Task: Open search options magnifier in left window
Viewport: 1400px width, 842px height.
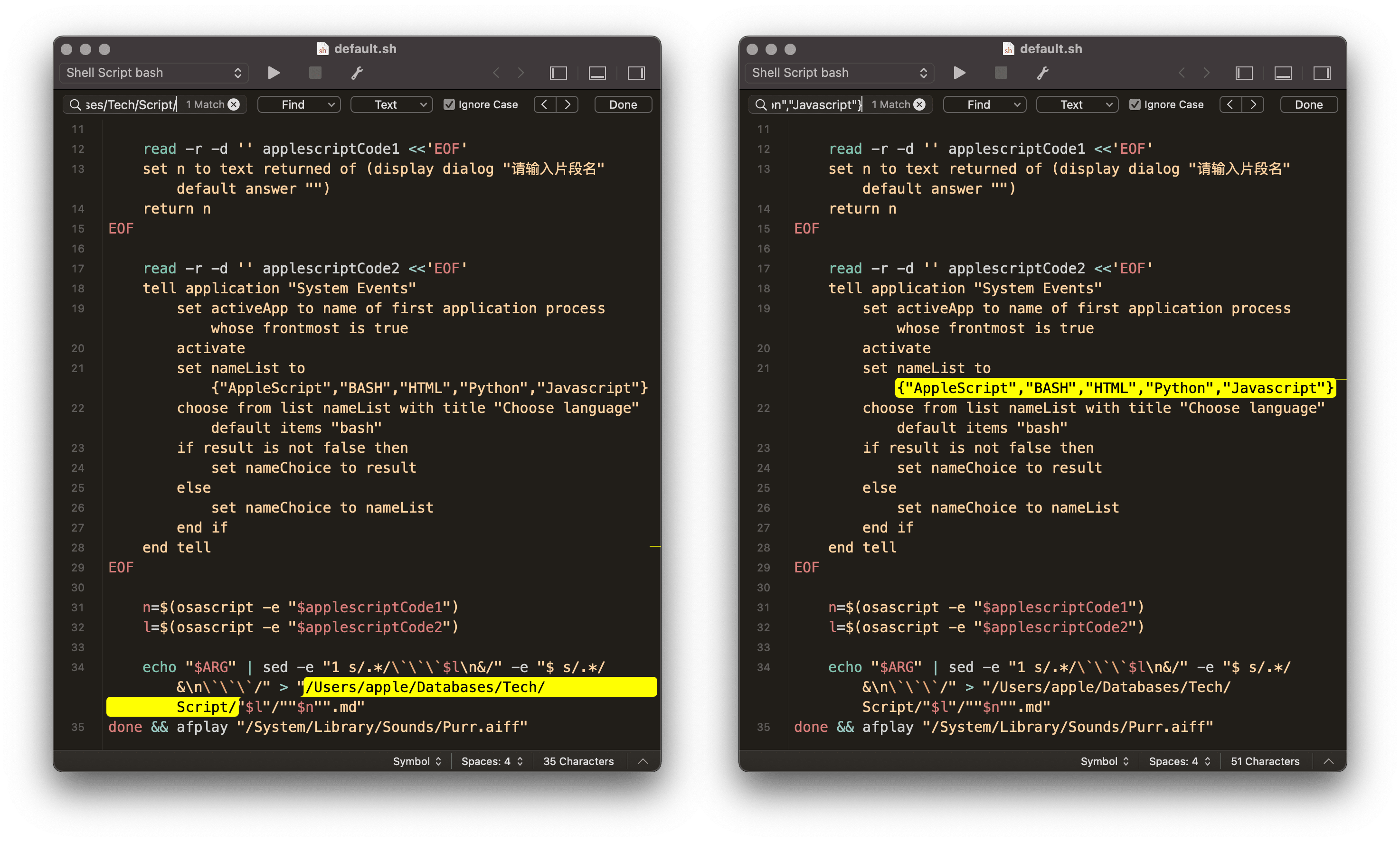Action: click(75, 104)
